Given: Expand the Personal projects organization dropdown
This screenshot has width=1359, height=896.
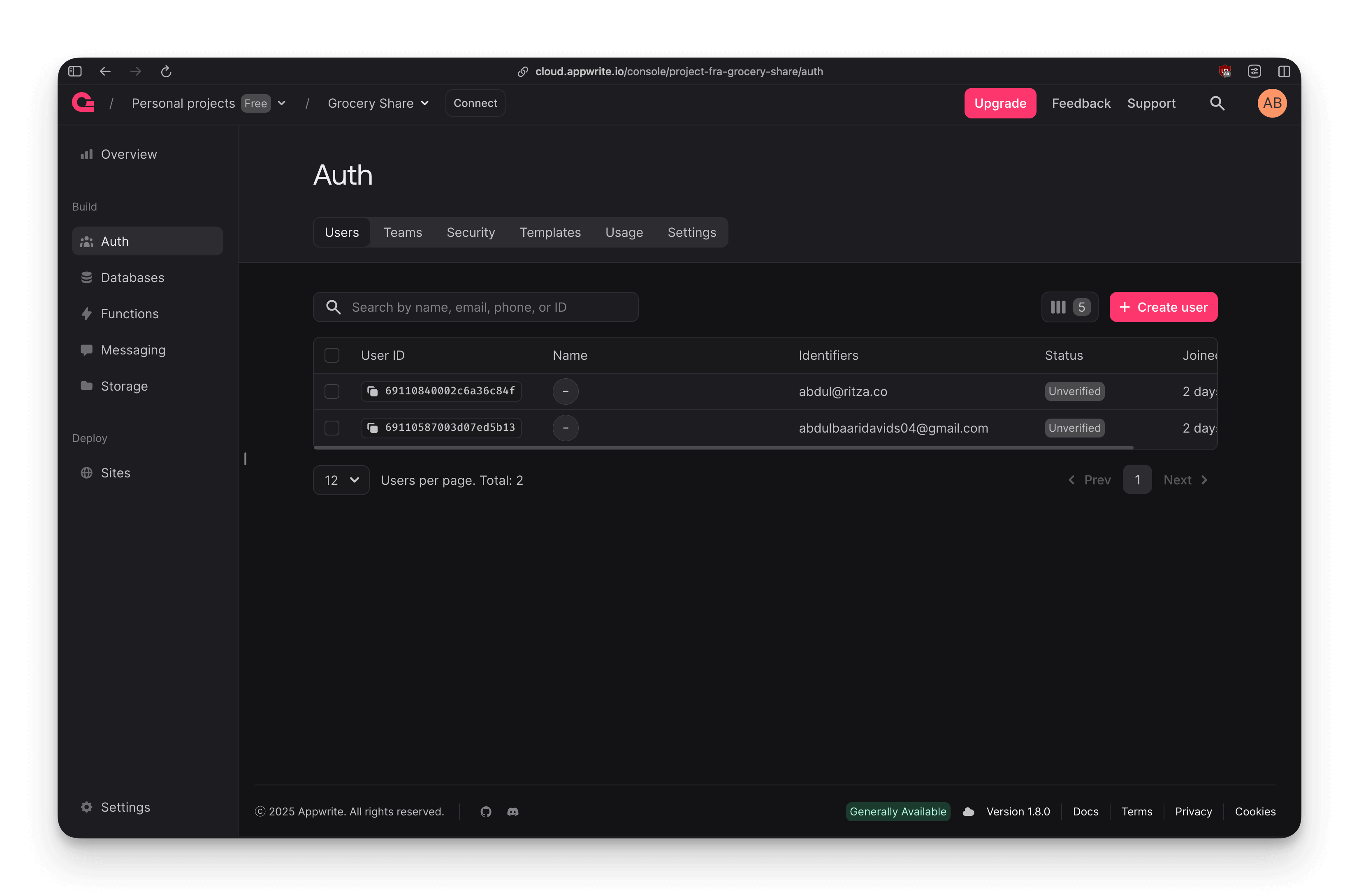Looking at the screenshot, I should pos(281,103).
